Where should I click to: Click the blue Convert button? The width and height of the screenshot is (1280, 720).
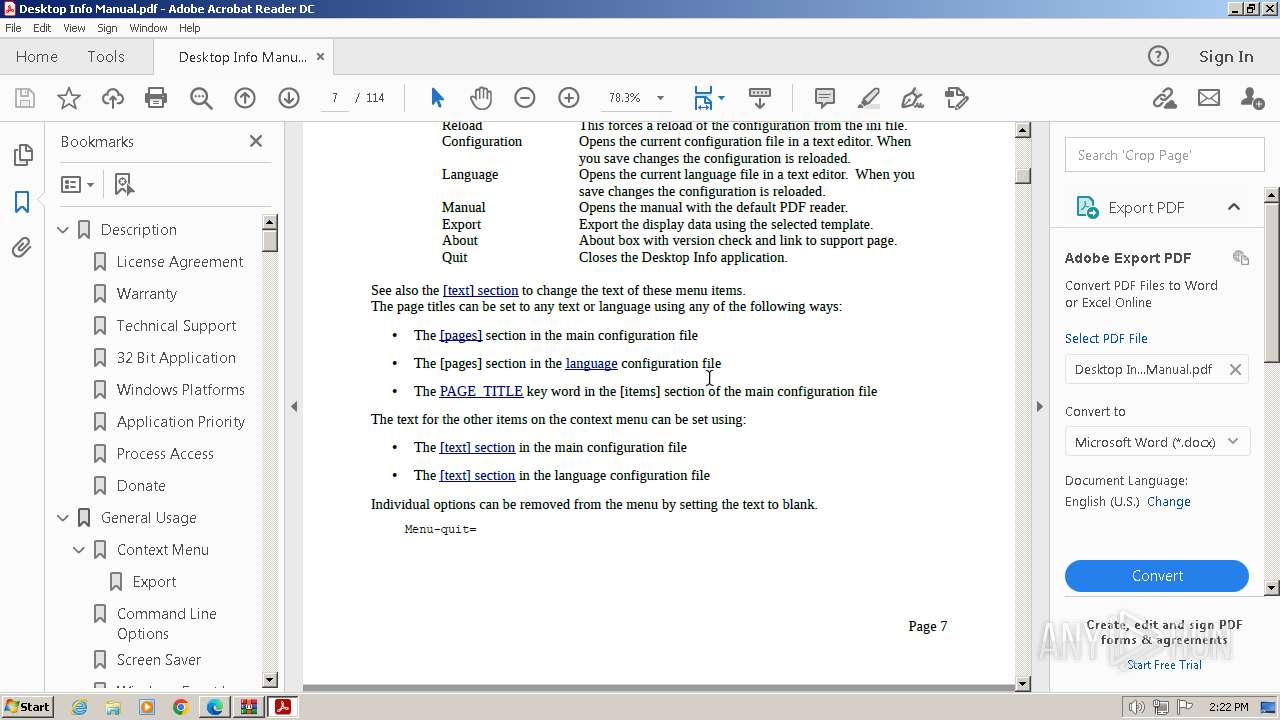coord(1157,576)
